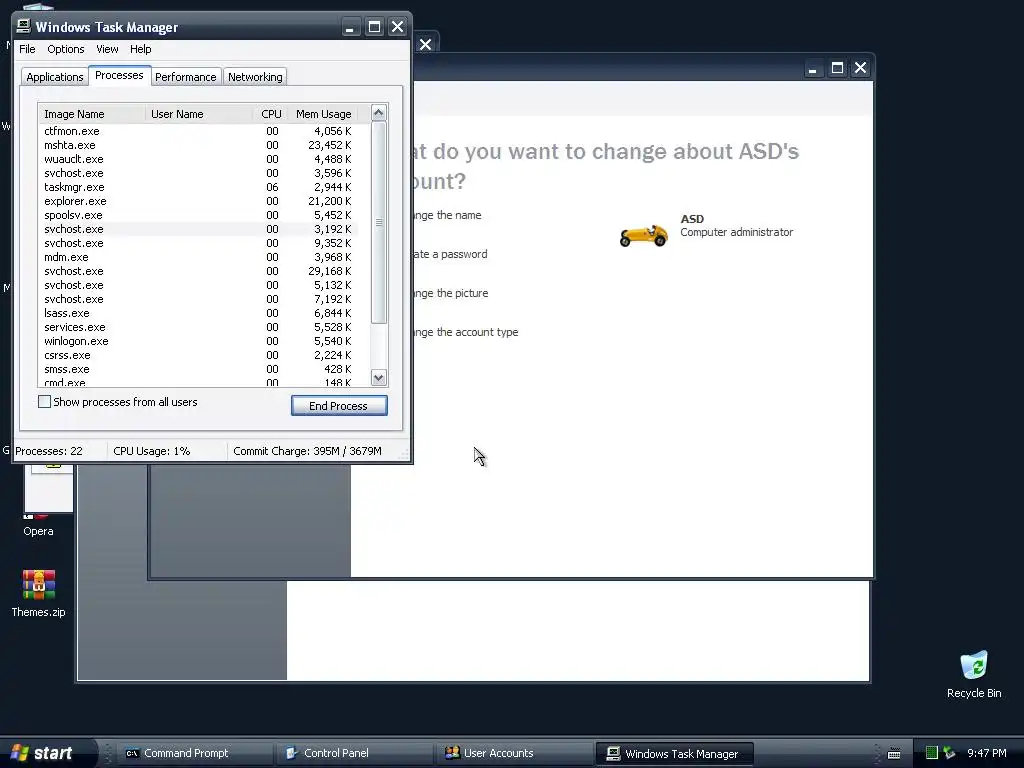Select the lsass.exe process row
The width and height of the screenshot is (1024, 768).
198,313
